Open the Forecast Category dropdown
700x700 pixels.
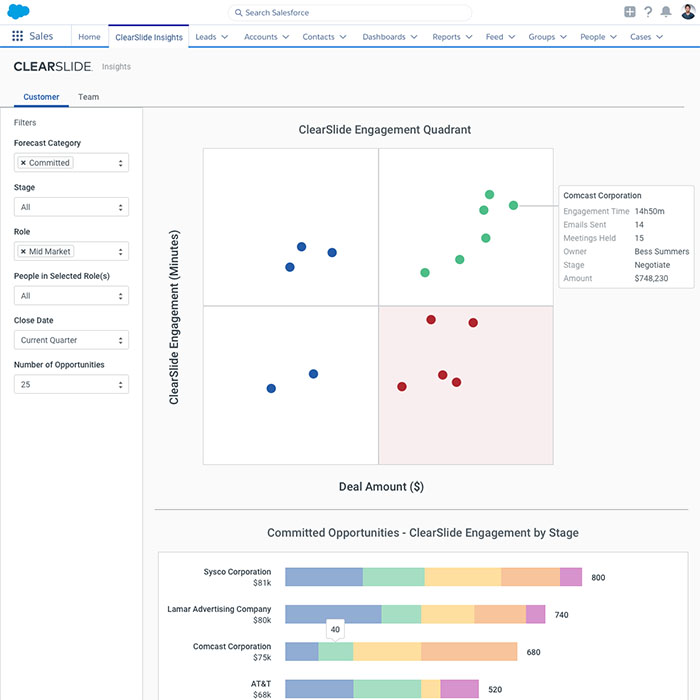71,162
